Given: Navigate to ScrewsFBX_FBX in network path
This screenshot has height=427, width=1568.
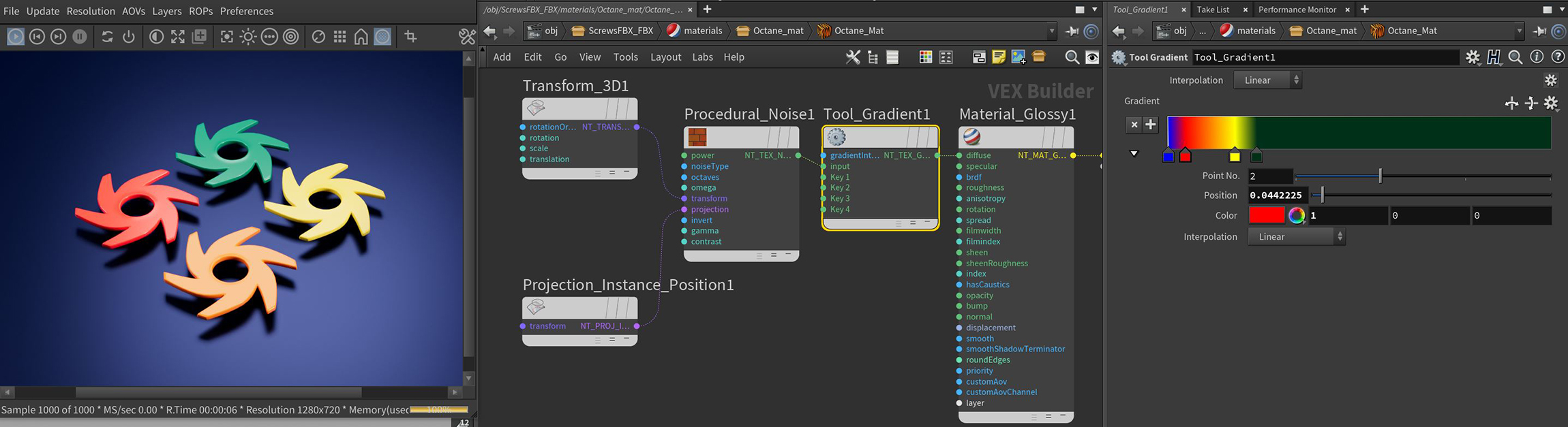Looking at the screenshot, I should [620, 31].
